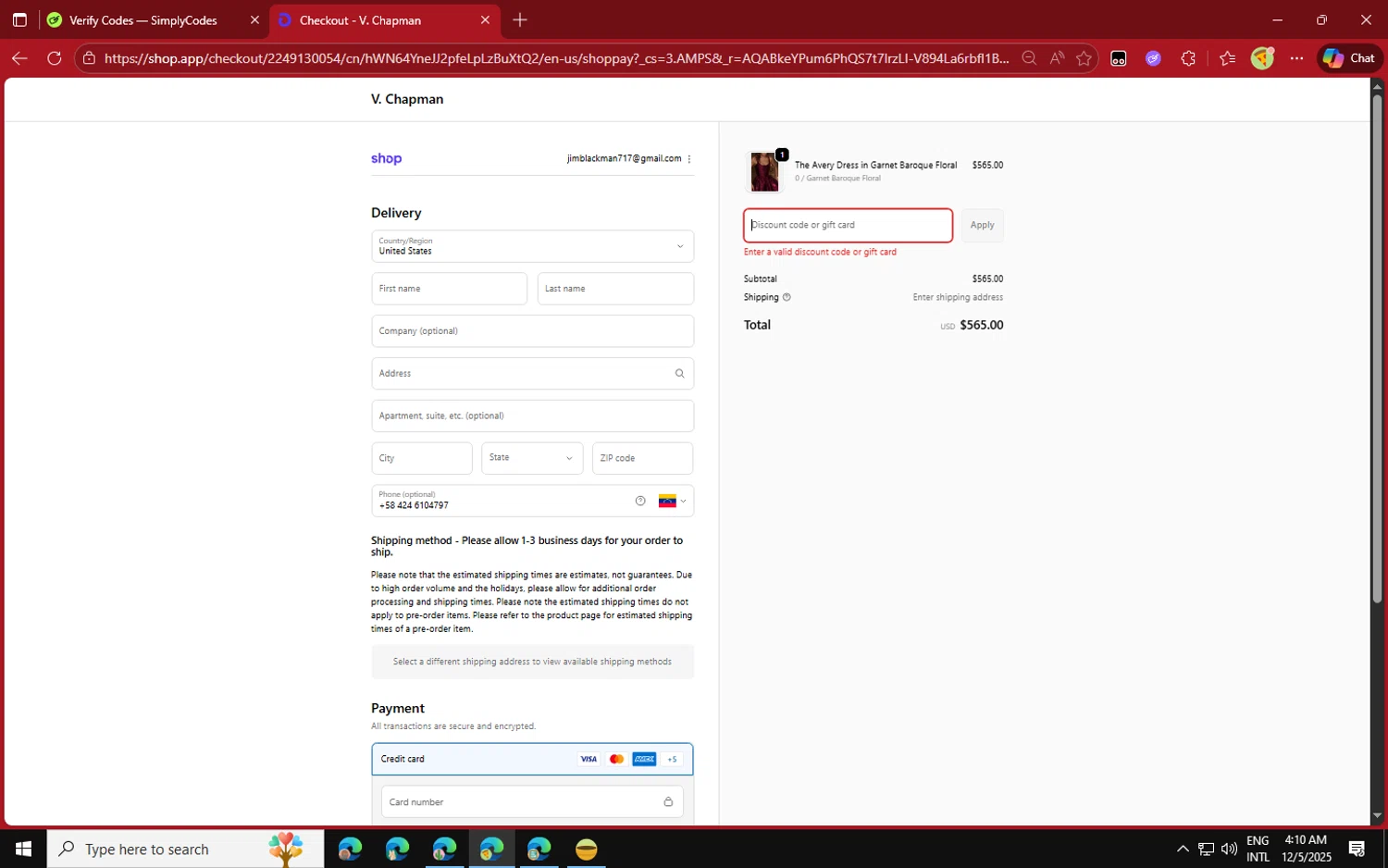Show the phone help question icon

(x=640, y=501)
